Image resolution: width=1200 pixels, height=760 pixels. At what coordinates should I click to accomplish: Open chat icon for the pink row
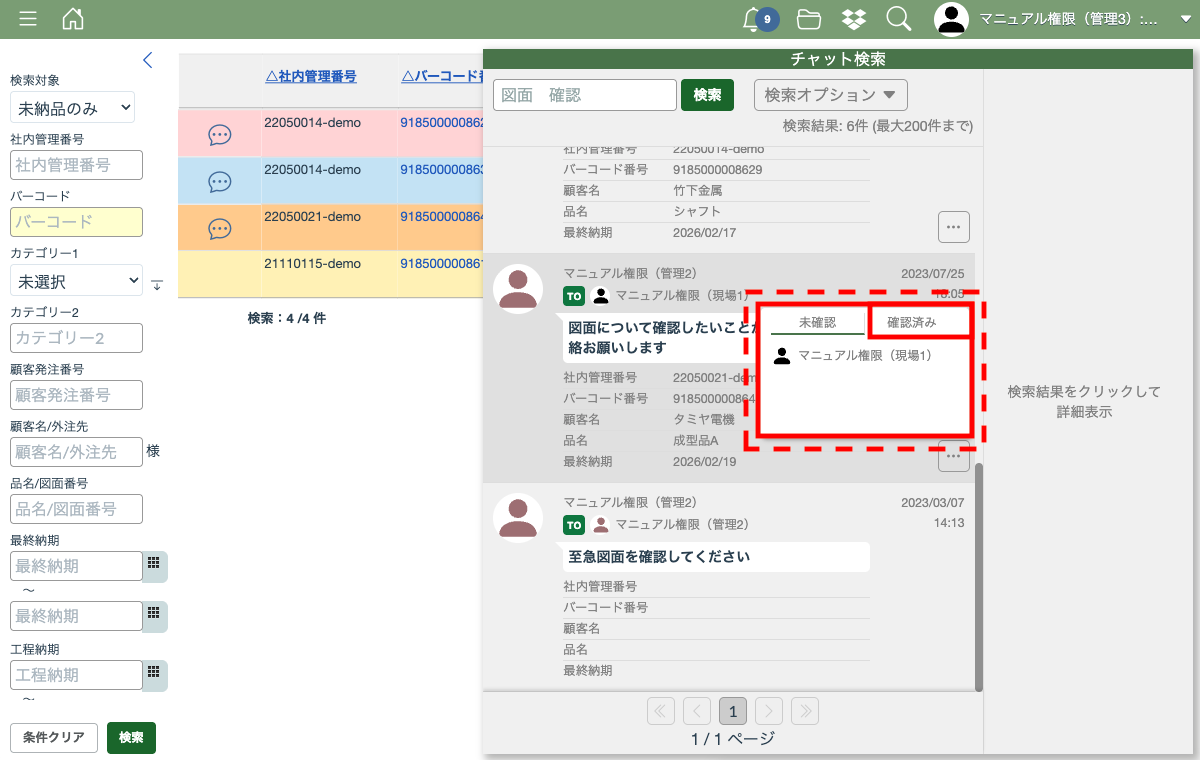(x=220, y=134)
